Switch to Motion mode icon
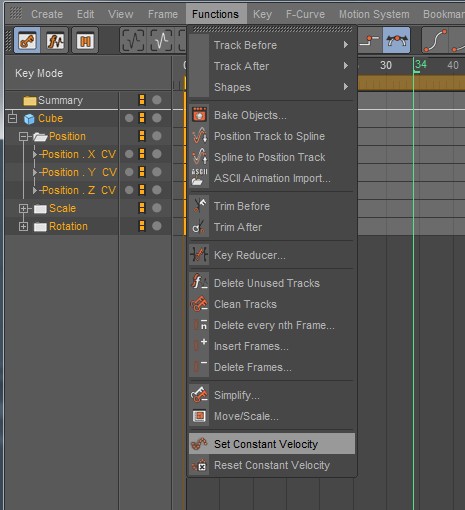The image size is (465, 510). tap(85, 41)
